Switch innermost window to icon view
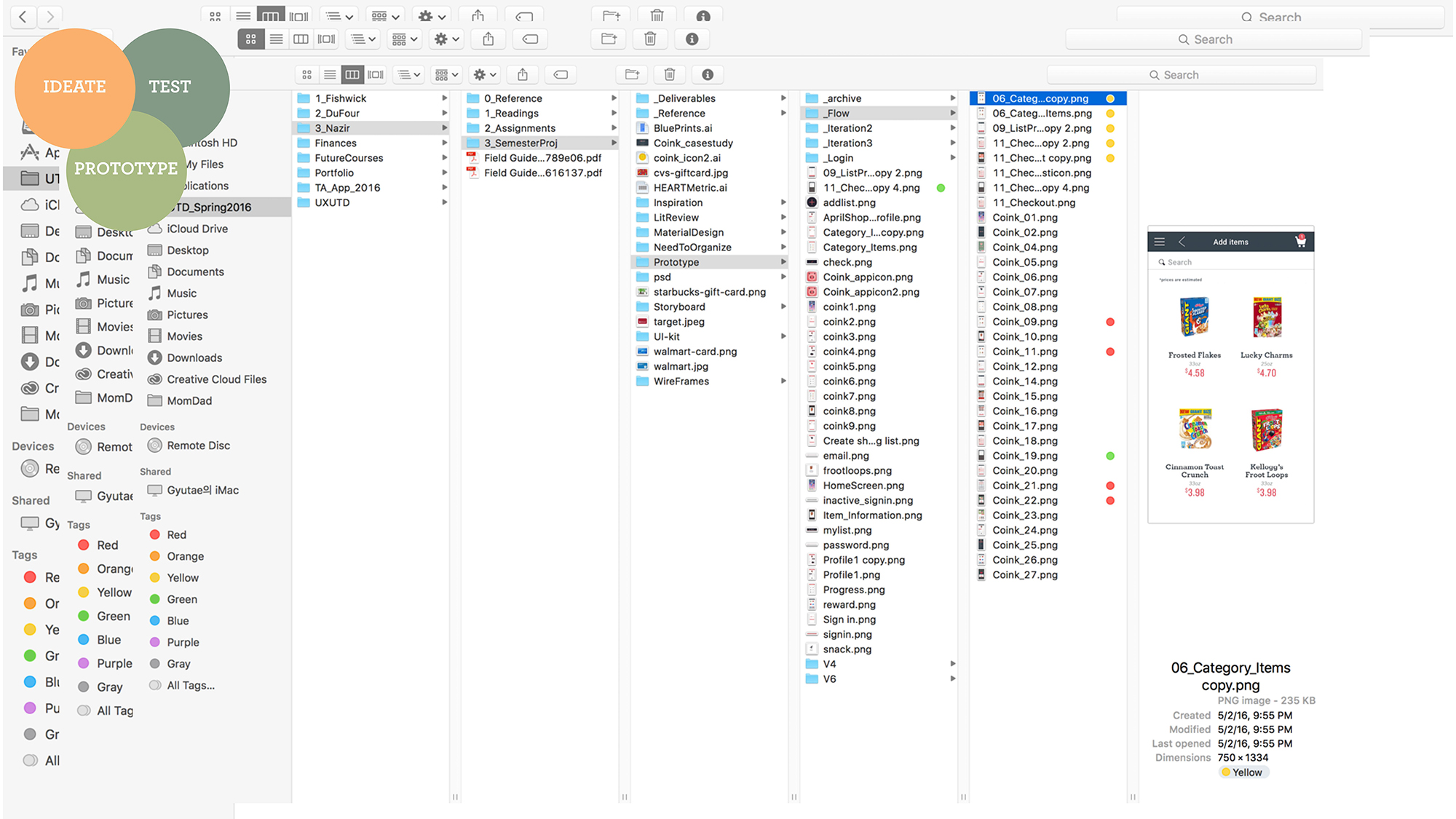The width and height of the screenshot is (1456, 819). (307, 74)
